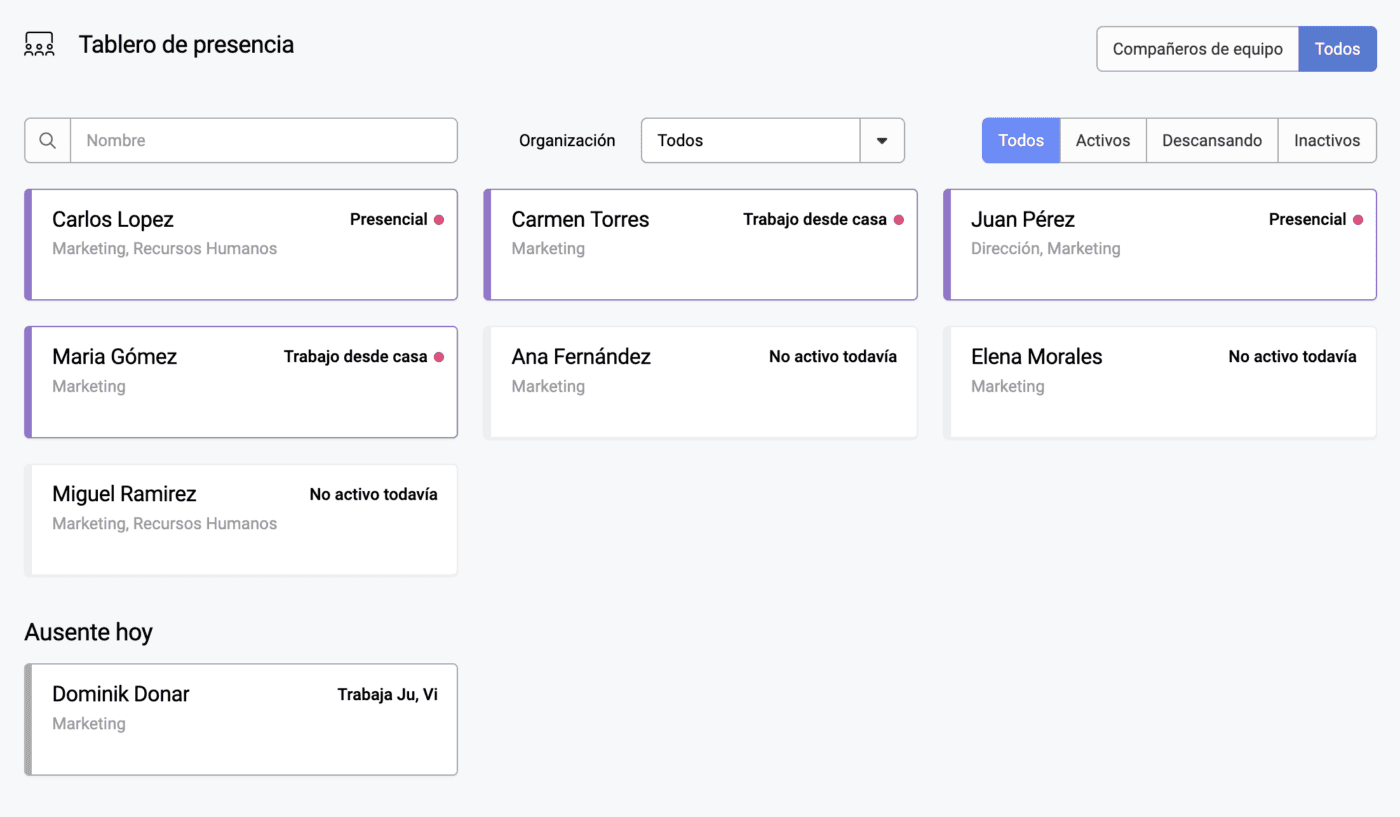Screen dimensions: 1400x817
Task: Filter by Descansando status tab
Action: (1211, 141)
